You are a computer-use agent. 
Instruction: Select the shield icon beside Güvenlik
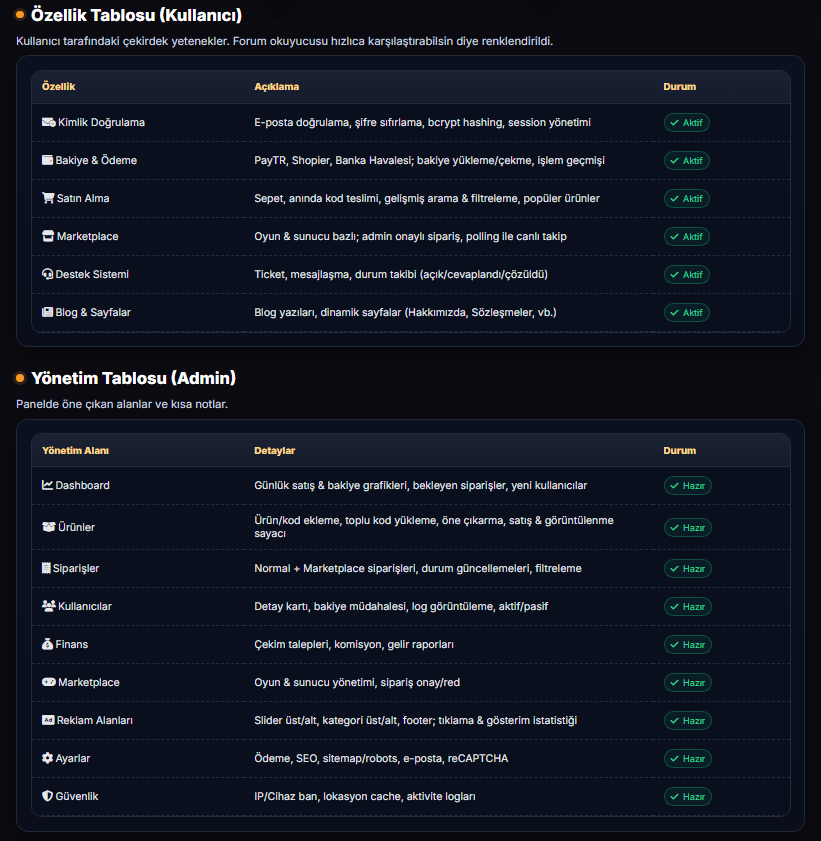[48, 796]
